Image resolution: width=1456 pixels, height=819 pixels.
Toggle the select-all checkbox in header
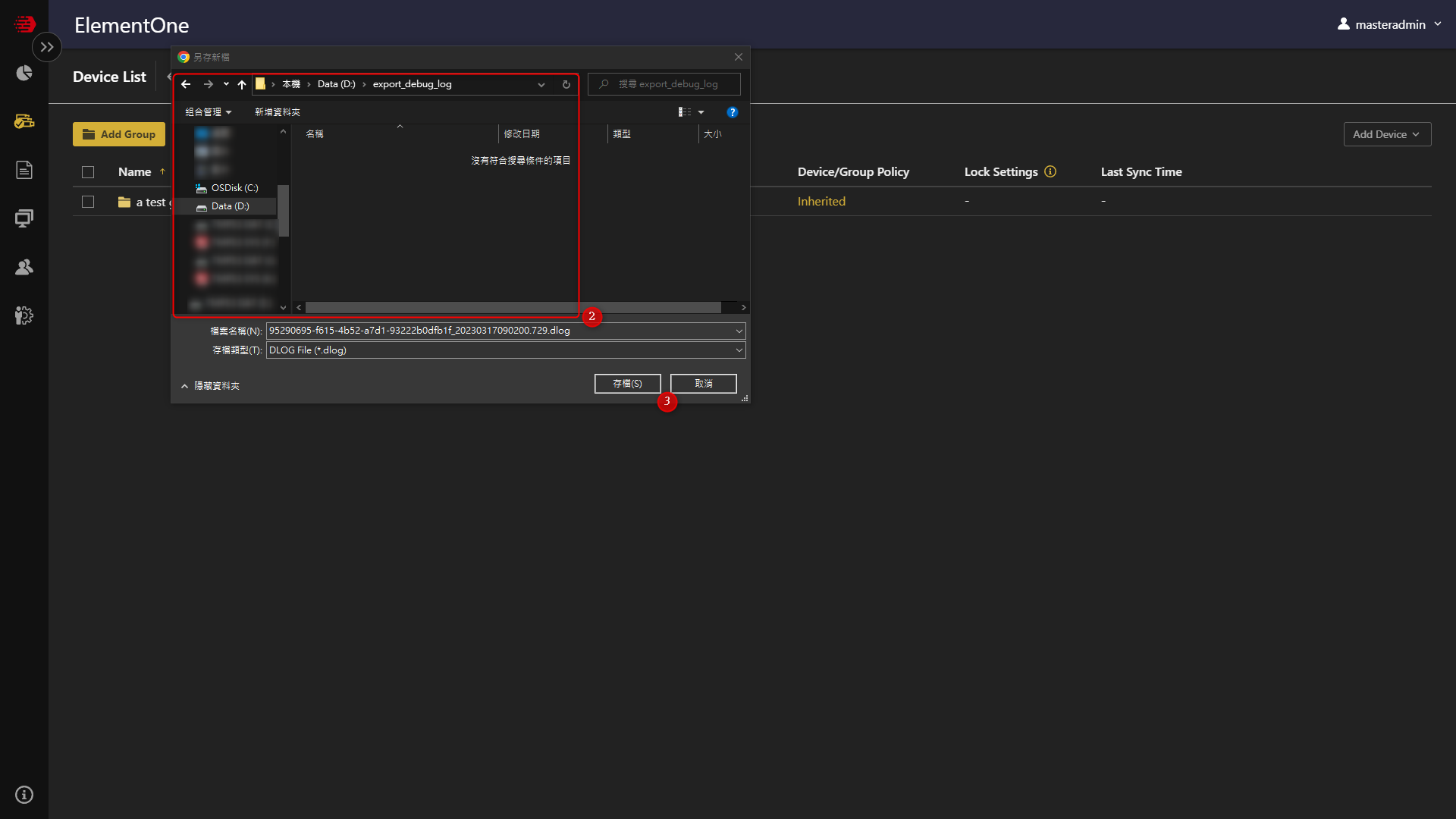click(88, 172)
